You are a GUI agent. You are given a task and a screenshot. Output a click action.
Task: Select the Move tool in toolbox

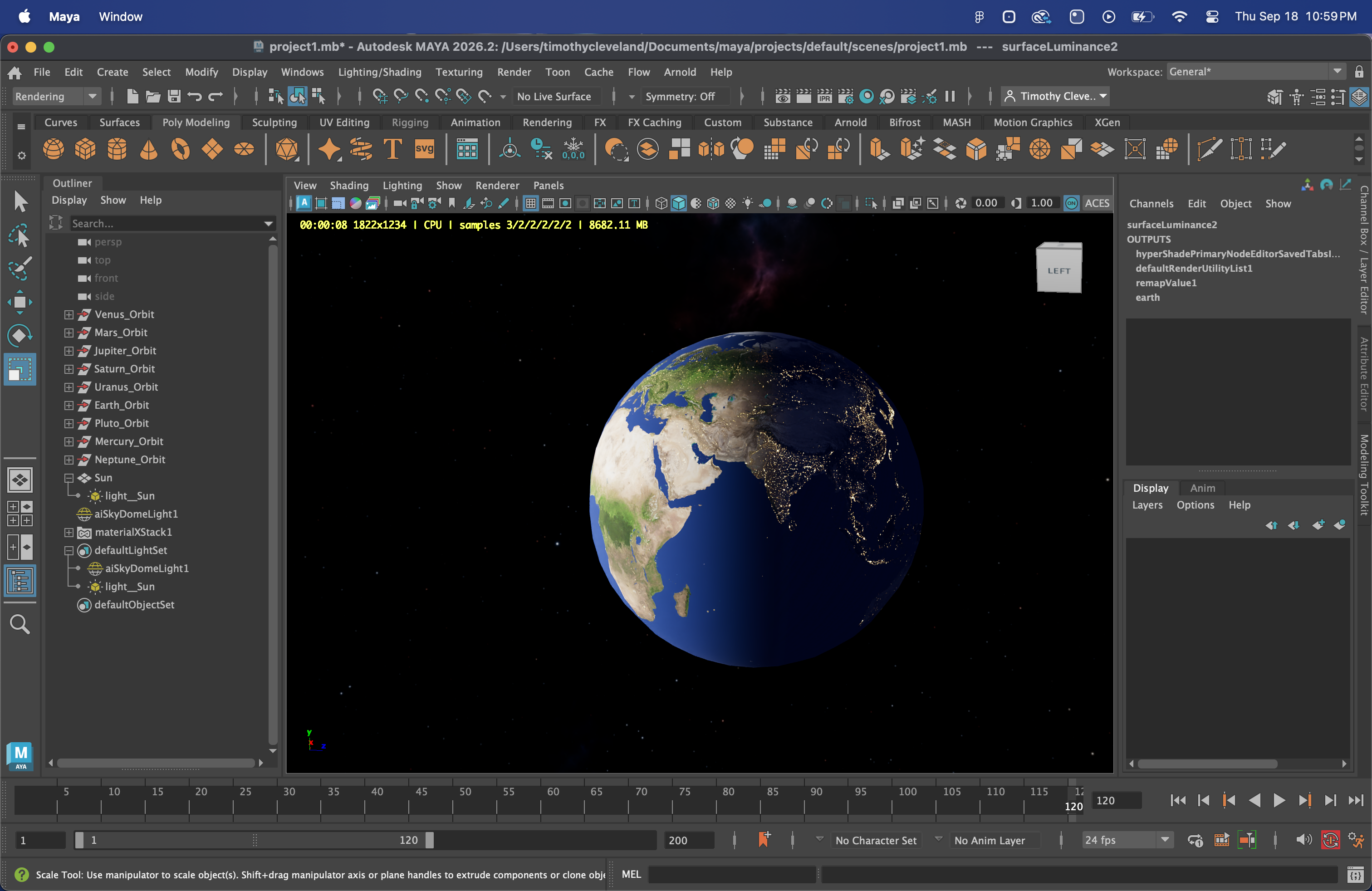tap(20, 302)
